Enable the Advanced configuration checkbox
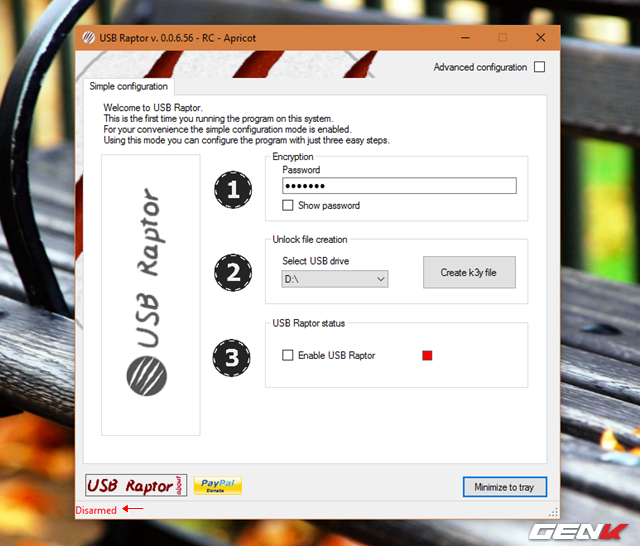 (x=539, y=67)
